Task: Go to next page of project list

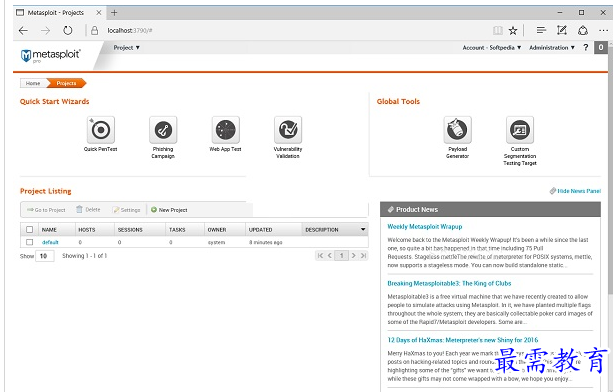Action: tap(354, 256)
